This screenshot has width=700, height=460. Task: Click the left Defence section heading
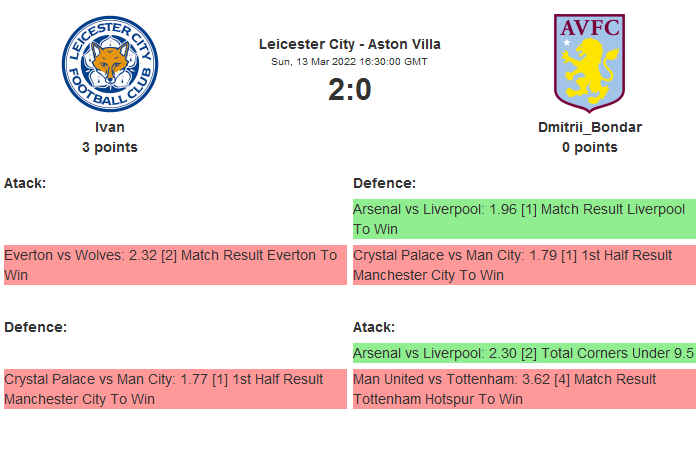coord(35,327)
